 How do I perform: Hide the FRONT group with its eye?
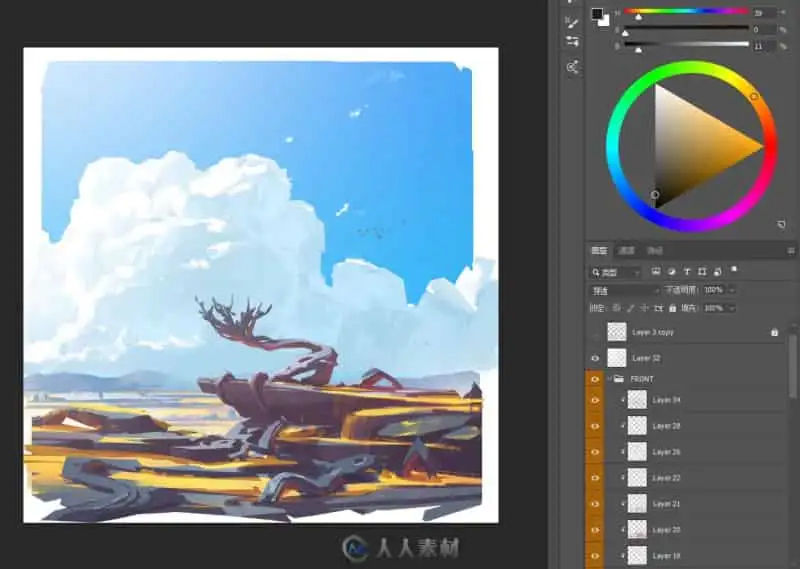click(595, 380)
